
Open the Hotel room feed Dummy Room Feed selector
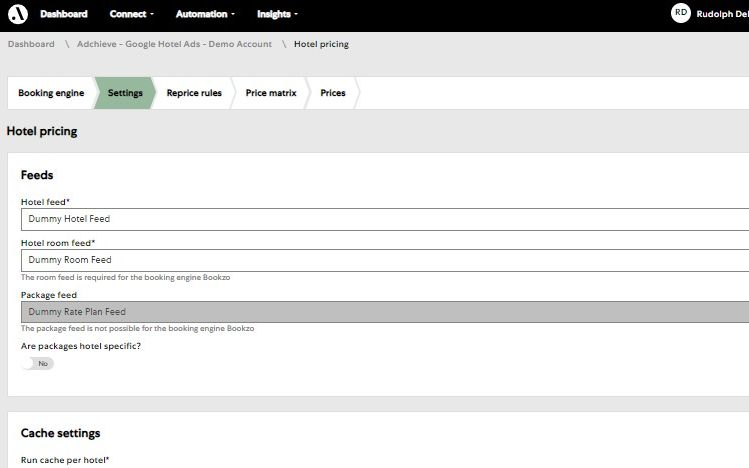coord(385,260)
